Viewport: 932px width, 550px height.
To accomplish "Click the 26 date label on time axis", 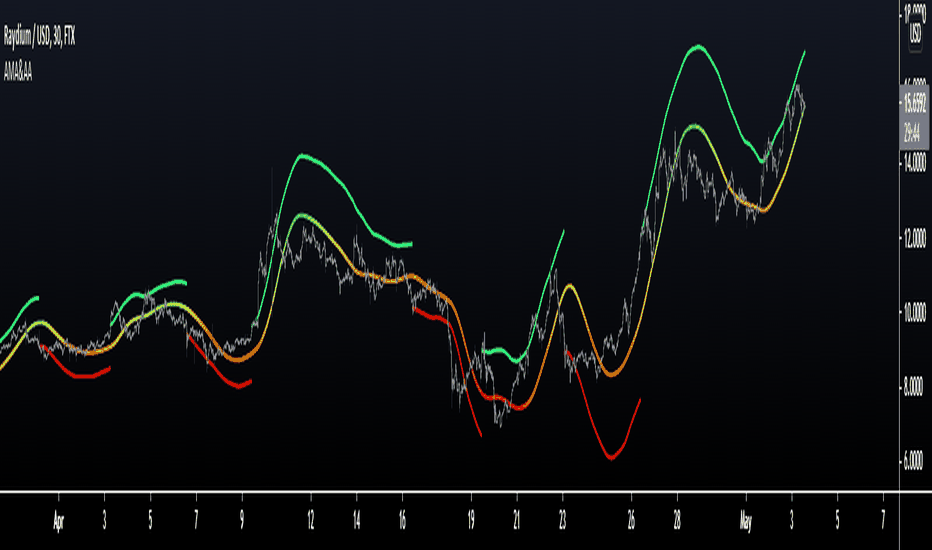I will [631, 520].
